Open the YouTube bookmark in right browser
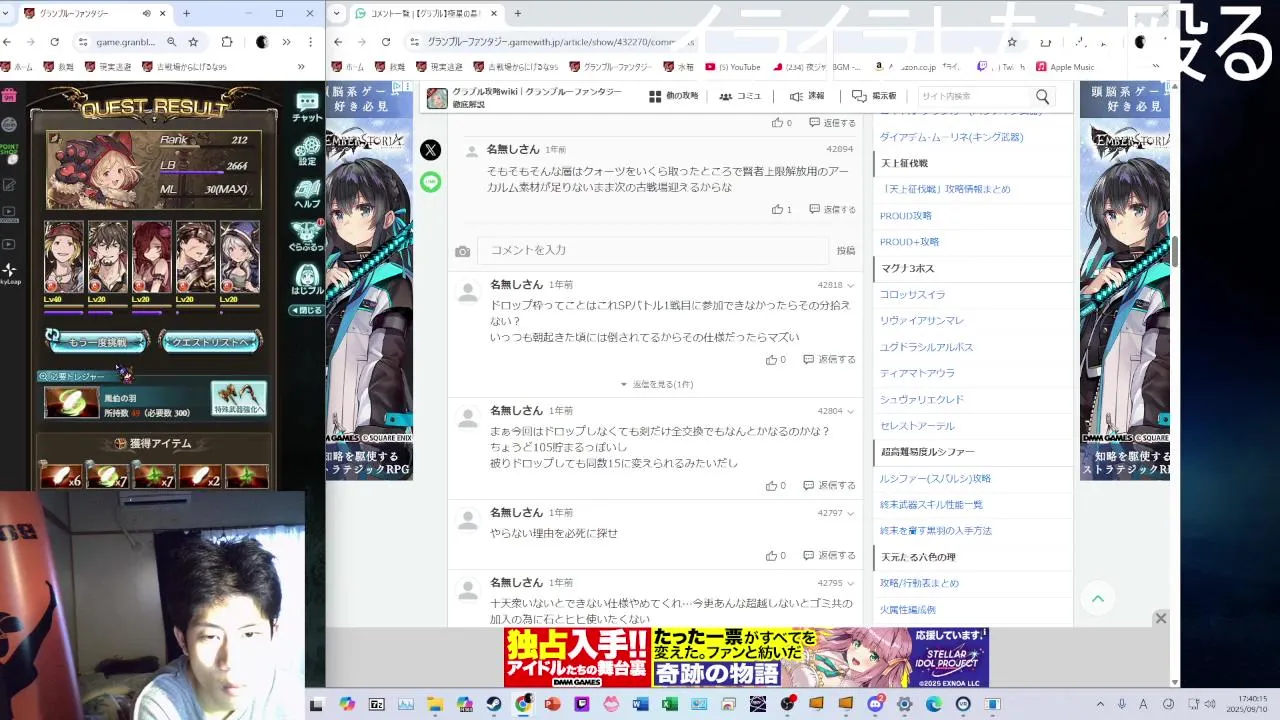The height and width of the screenshot is (720, 1280). (733, 67)
